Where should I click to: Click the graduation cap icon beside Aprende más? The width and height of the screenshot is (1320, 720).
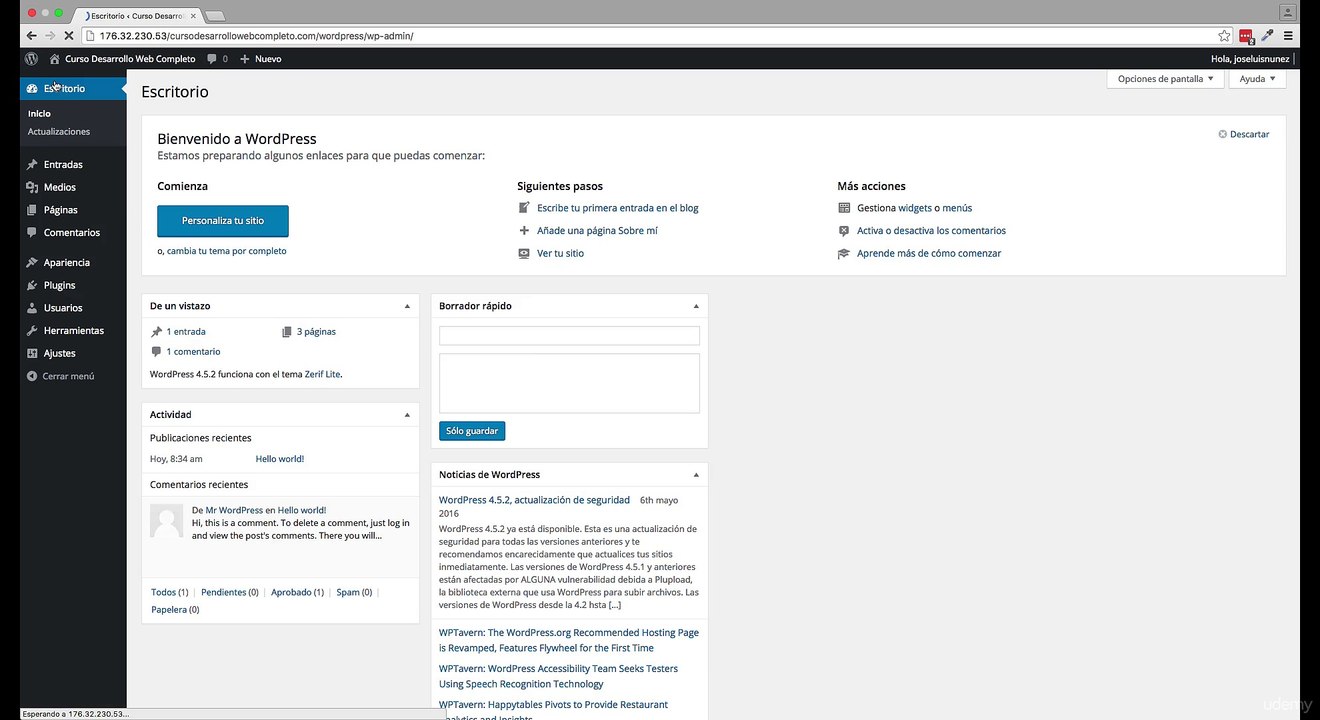[844, 254]
